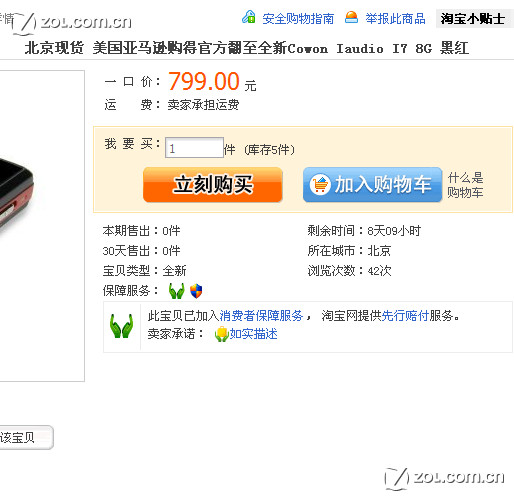Image resolution: width=514 pixels, height=501 pixels.
Task: Open the 举报此商品 link
Action: [x=395, y=19]
